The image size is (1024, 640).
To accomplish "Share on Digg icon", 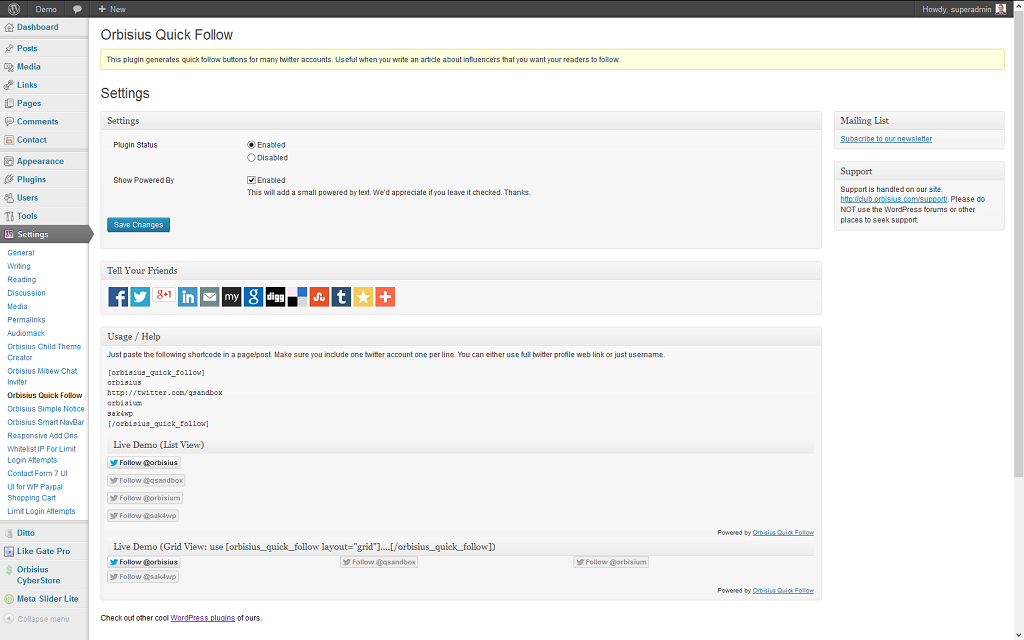I will coord(276,297).
